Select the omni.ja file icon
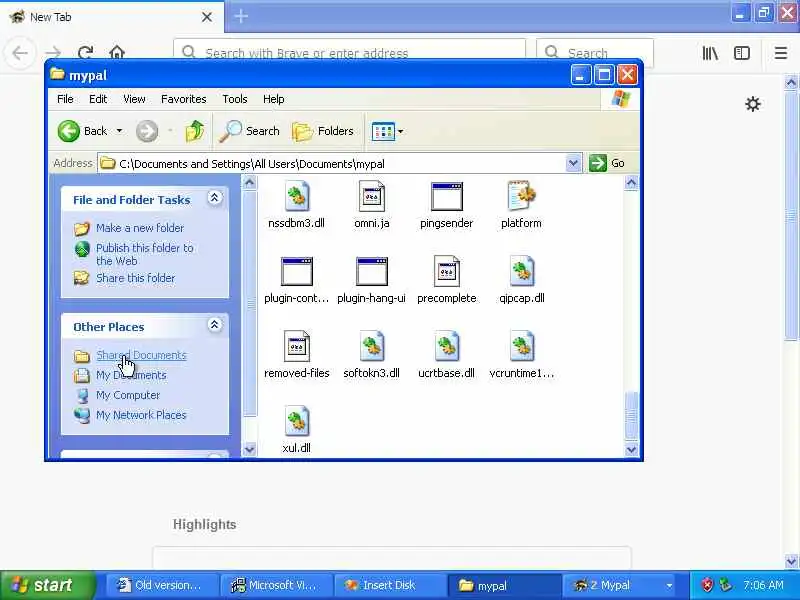Viewport: 800px width, 600px height. pos(371,196)
